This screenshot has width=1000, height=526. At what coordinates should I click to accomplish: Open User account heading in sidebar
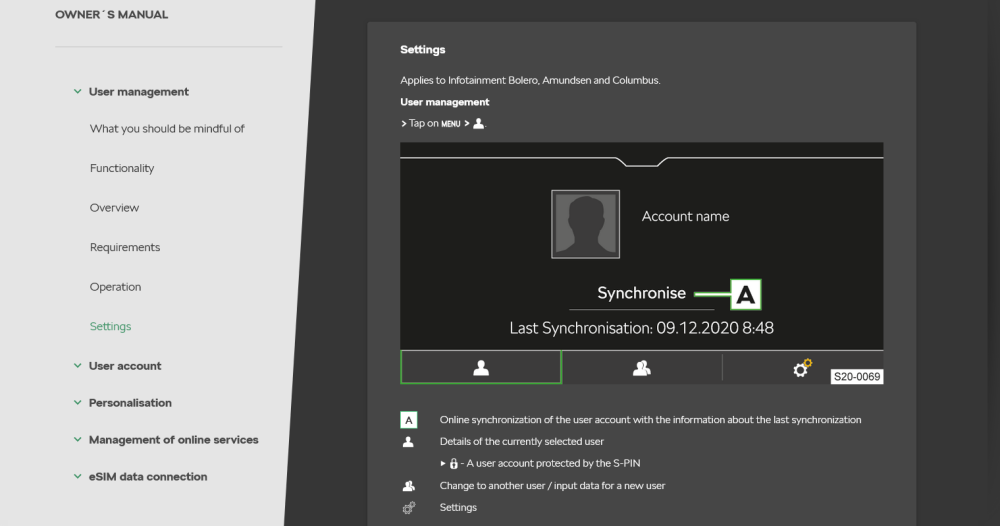[x=125, y=366]
